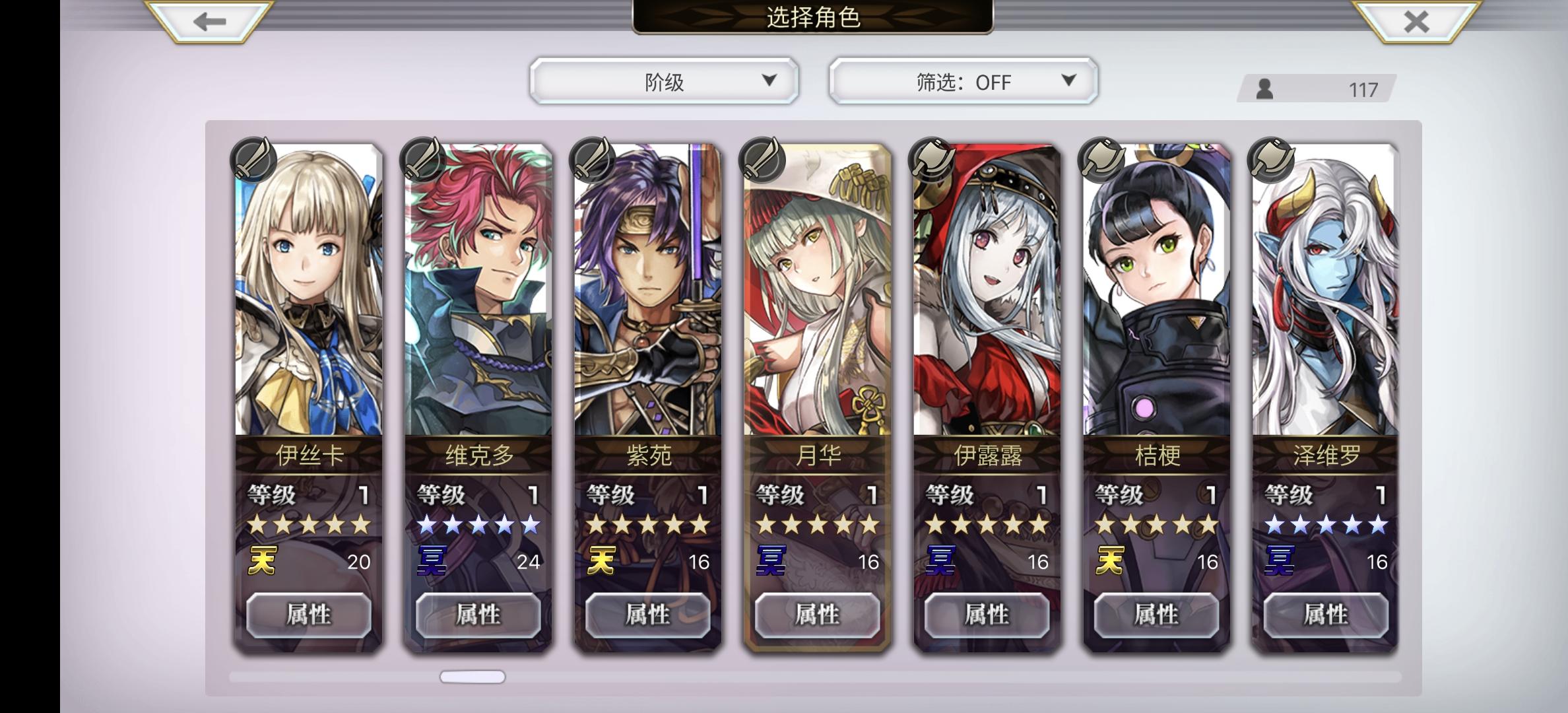
Task: Open the 阶级 sort dropdown
Action: tap(664, 81)
